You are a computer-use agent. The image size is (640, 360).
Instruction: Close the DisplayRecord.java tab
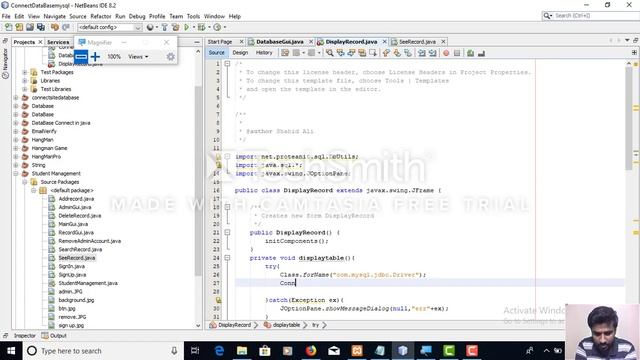coord(384,42)
